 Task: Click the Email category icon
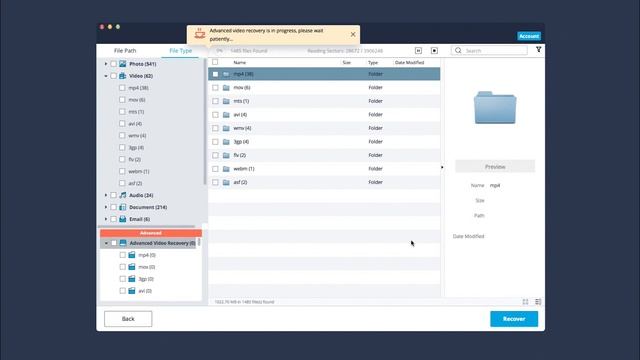coord(122,219)
